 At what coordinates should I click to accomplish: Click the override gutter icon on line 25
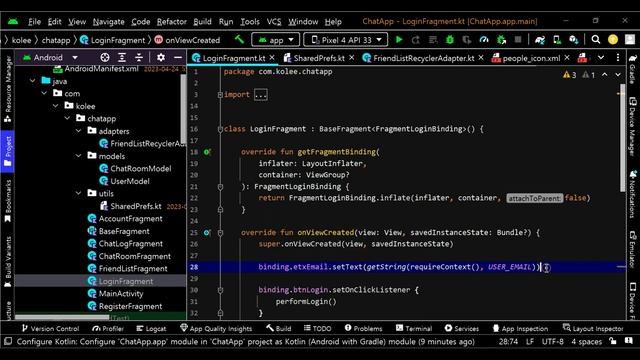pyautogui.click(x=207, y=232)
